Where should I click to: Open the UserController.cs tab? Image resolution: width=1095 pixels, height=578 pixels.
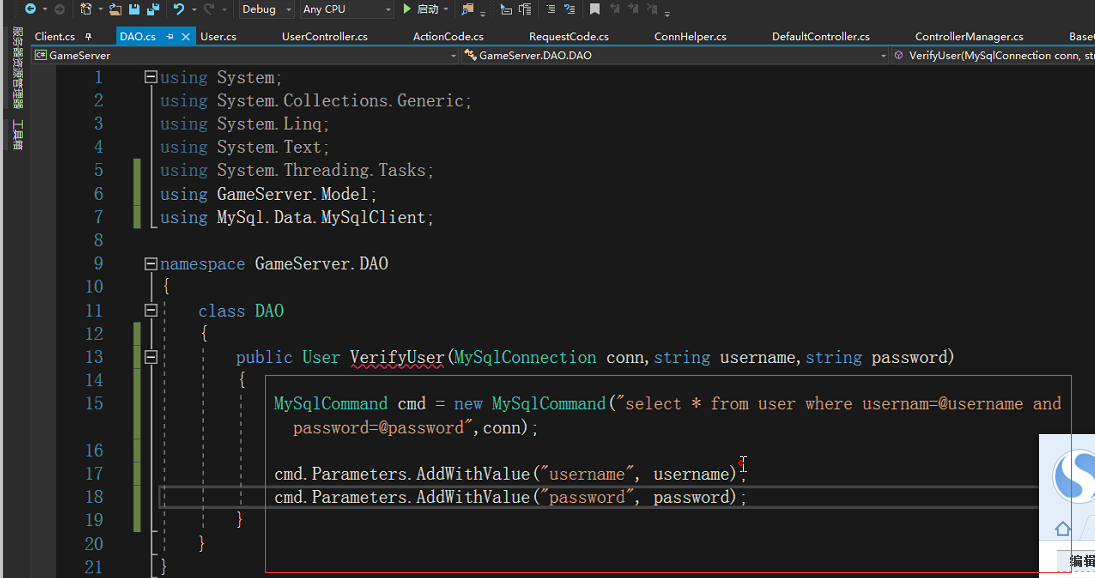point(325,36)
